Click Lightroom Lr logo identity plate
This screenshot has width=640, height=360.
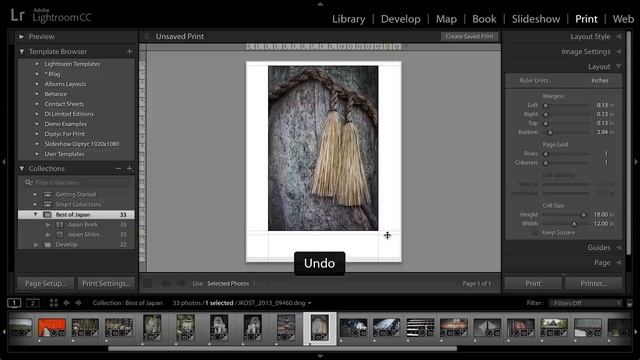click(18, 16)
